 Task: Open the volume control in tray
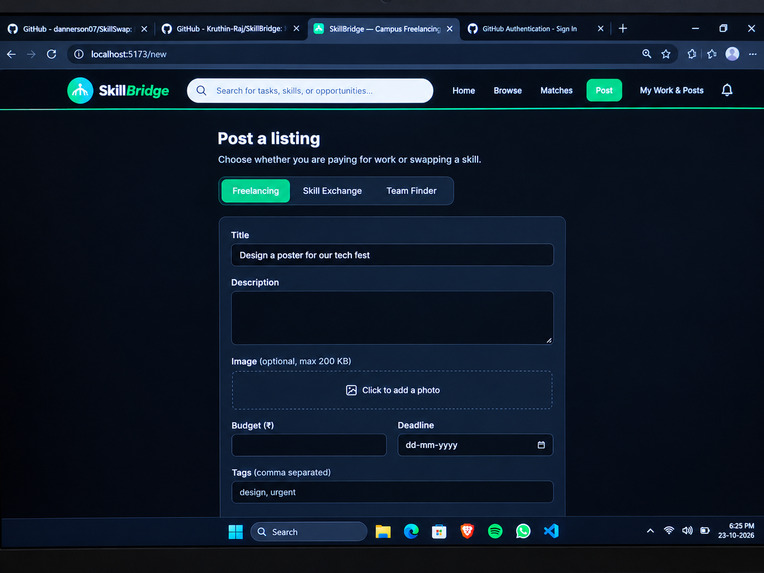[x=687, y=531]
